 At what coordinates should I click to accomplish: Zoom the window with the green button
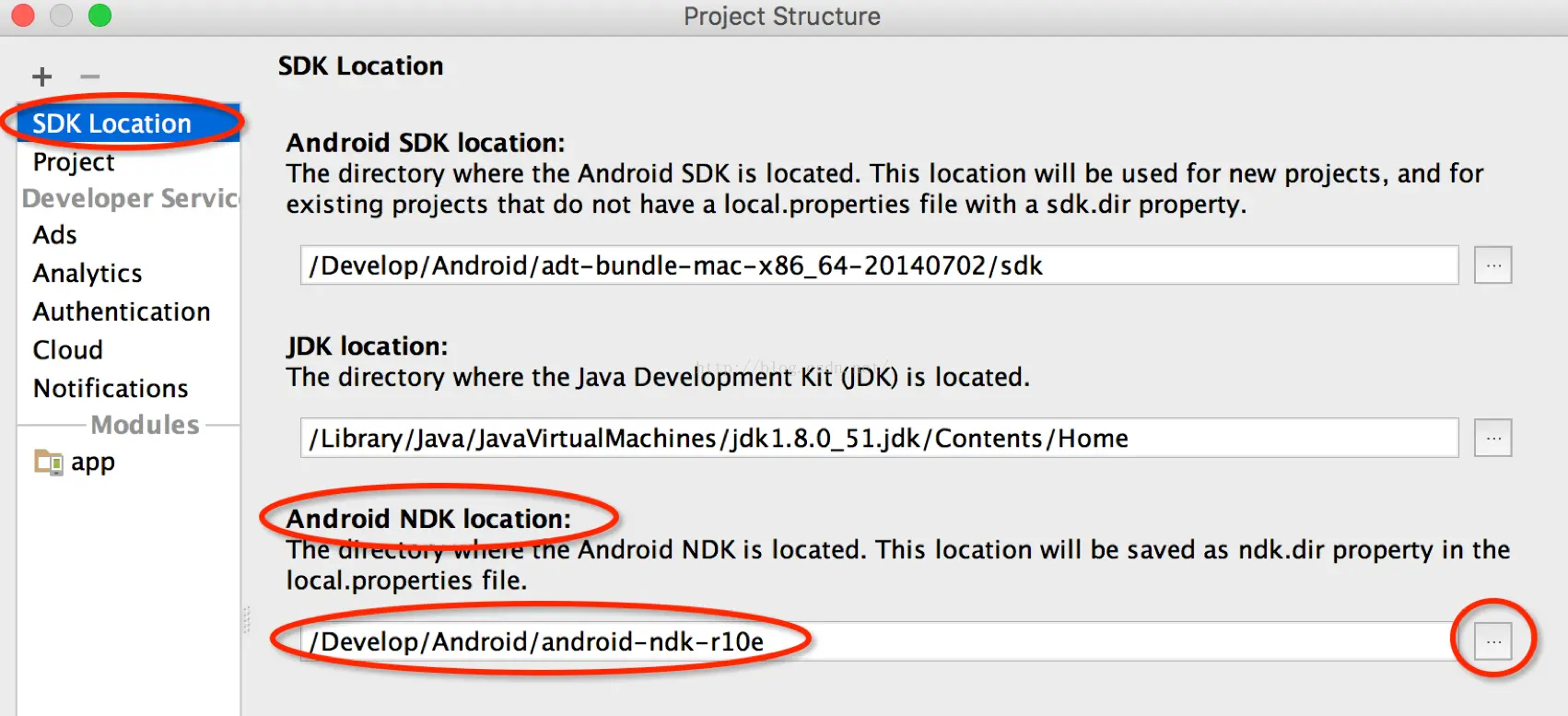(99, 16)
